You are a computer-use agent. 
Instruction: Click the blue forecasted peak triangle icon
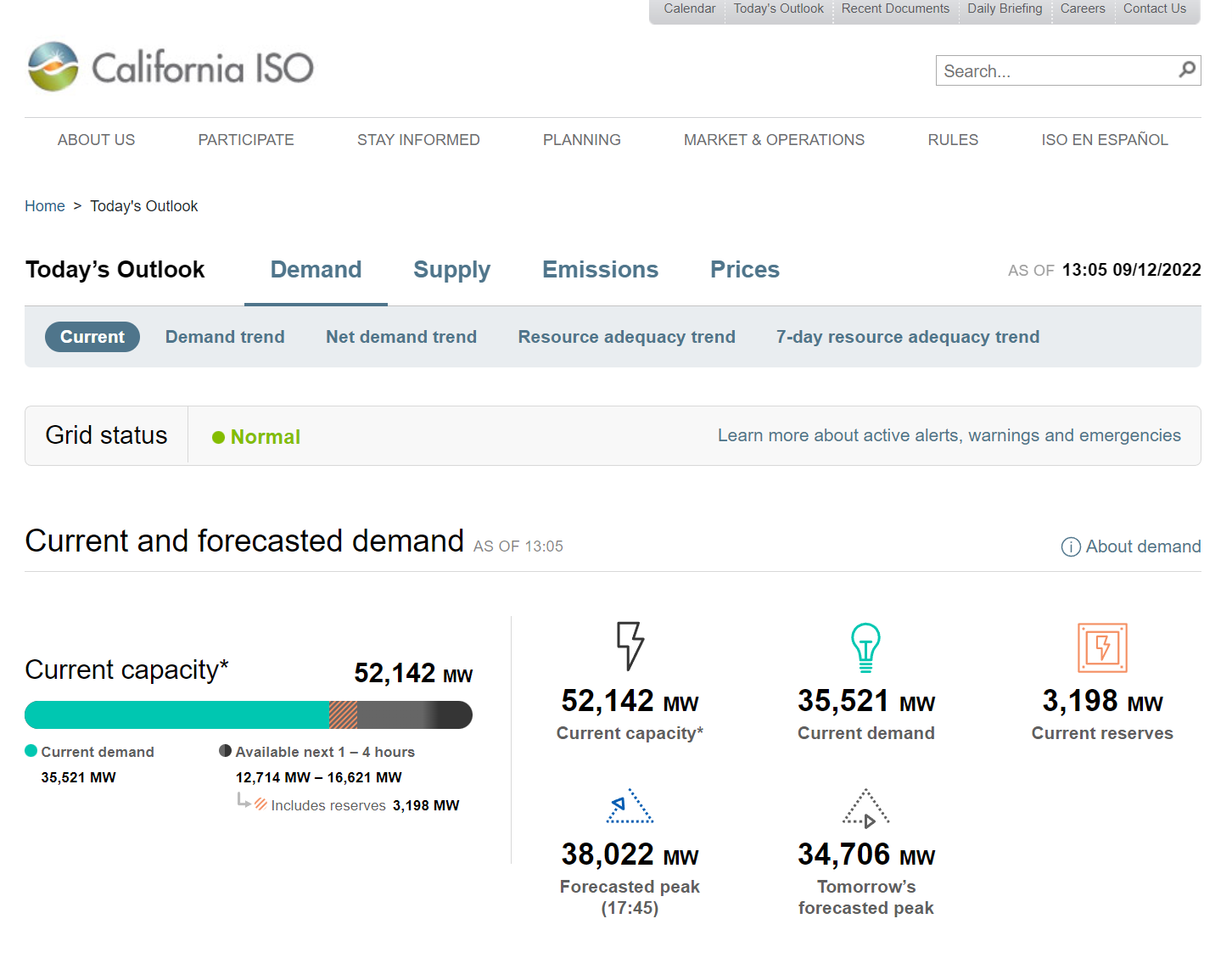tap(630, 805)
